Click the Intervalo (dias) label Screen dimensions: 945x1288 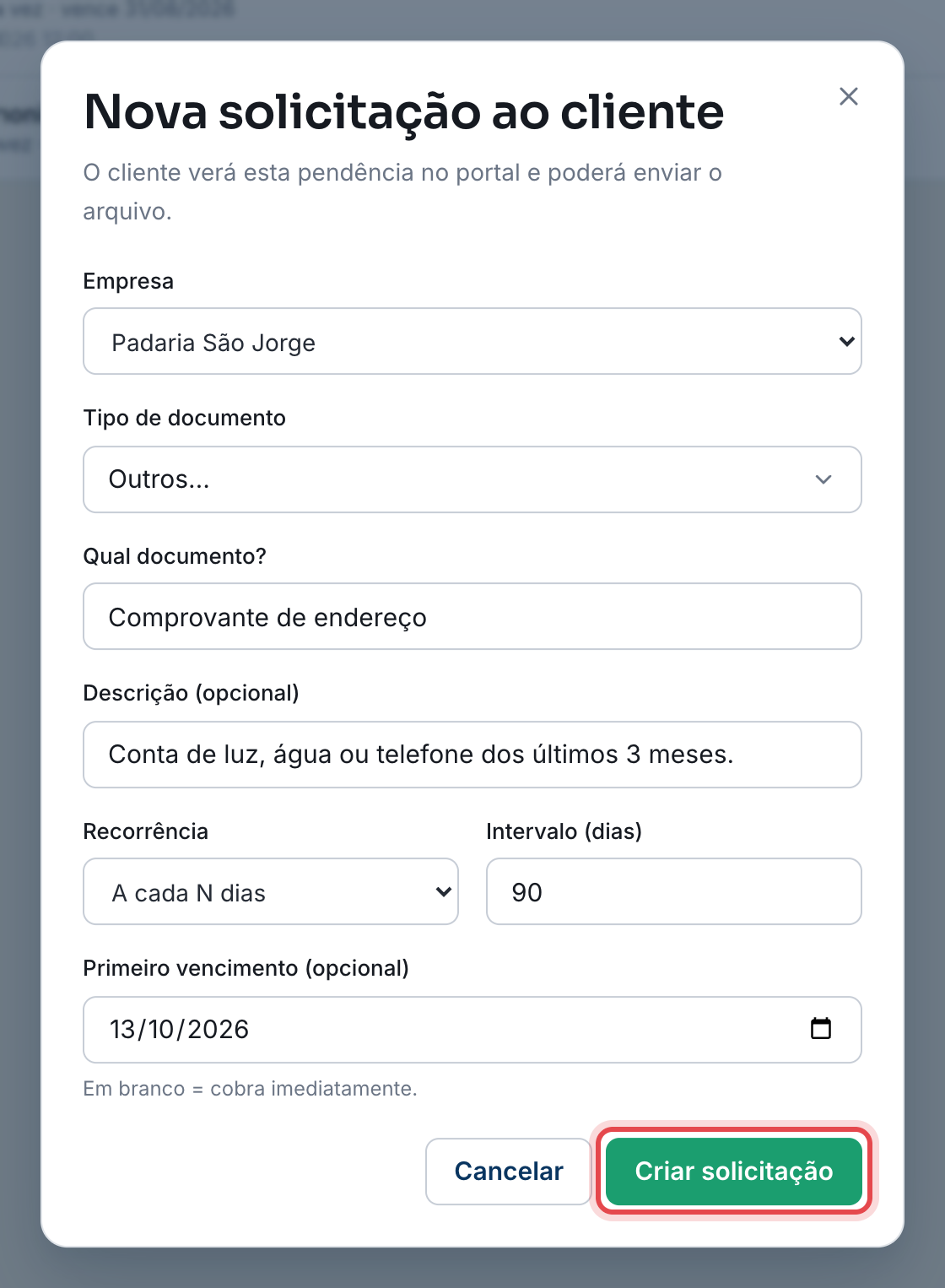564,831
